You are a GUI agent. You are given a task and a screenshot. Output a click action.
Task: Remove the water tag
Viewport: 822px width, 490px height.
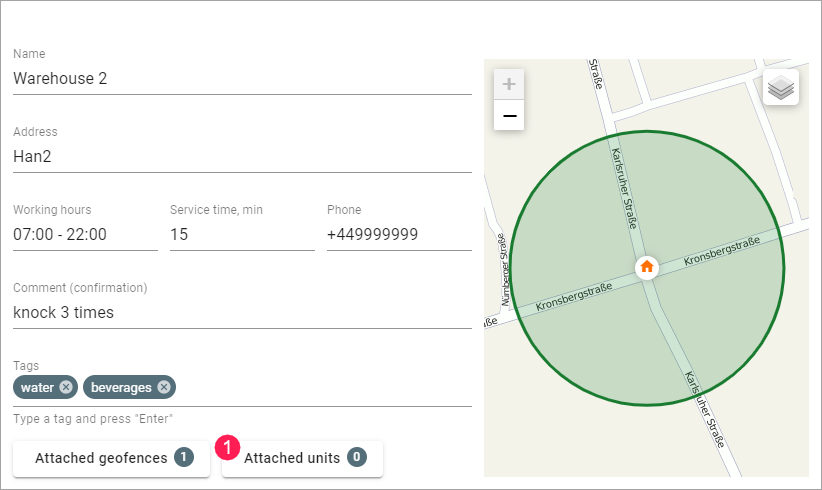pos(66,387)
